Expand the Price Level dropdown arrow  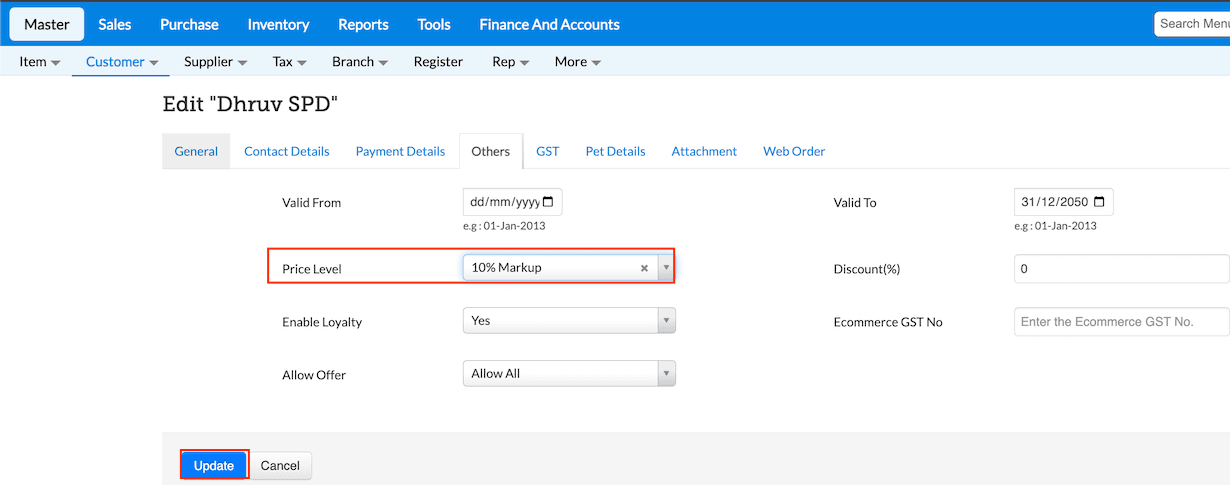[667, 268]
